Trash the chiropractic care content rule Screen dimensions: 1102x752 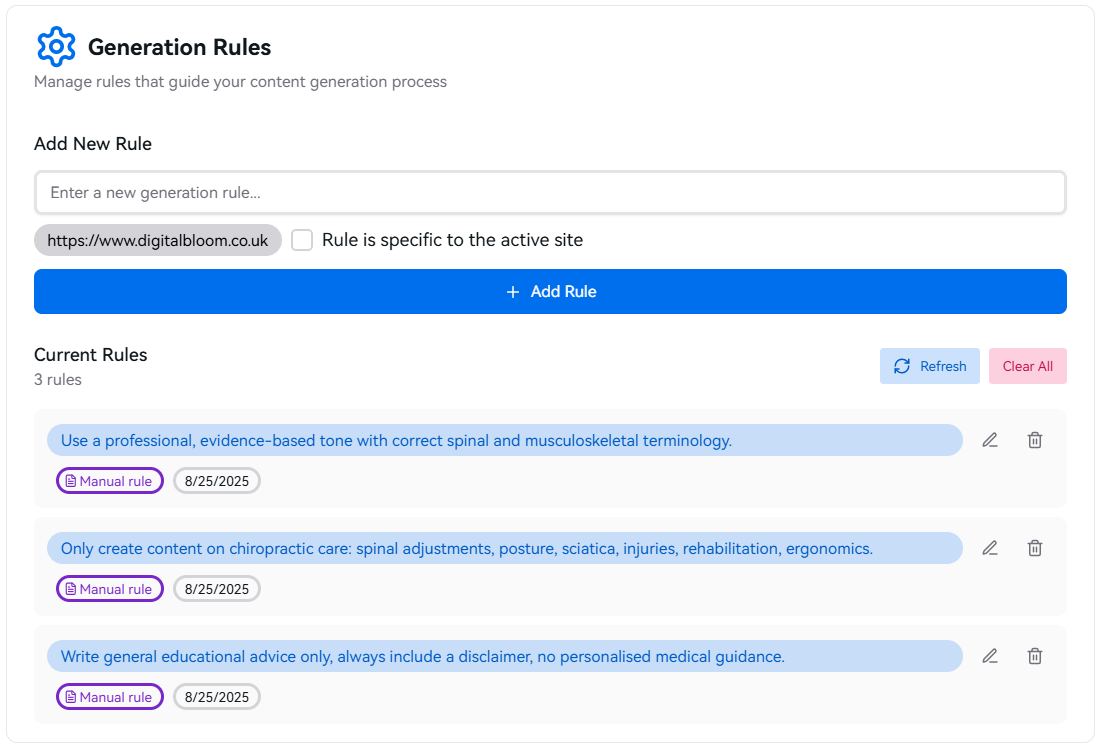tap(1035, 548)
